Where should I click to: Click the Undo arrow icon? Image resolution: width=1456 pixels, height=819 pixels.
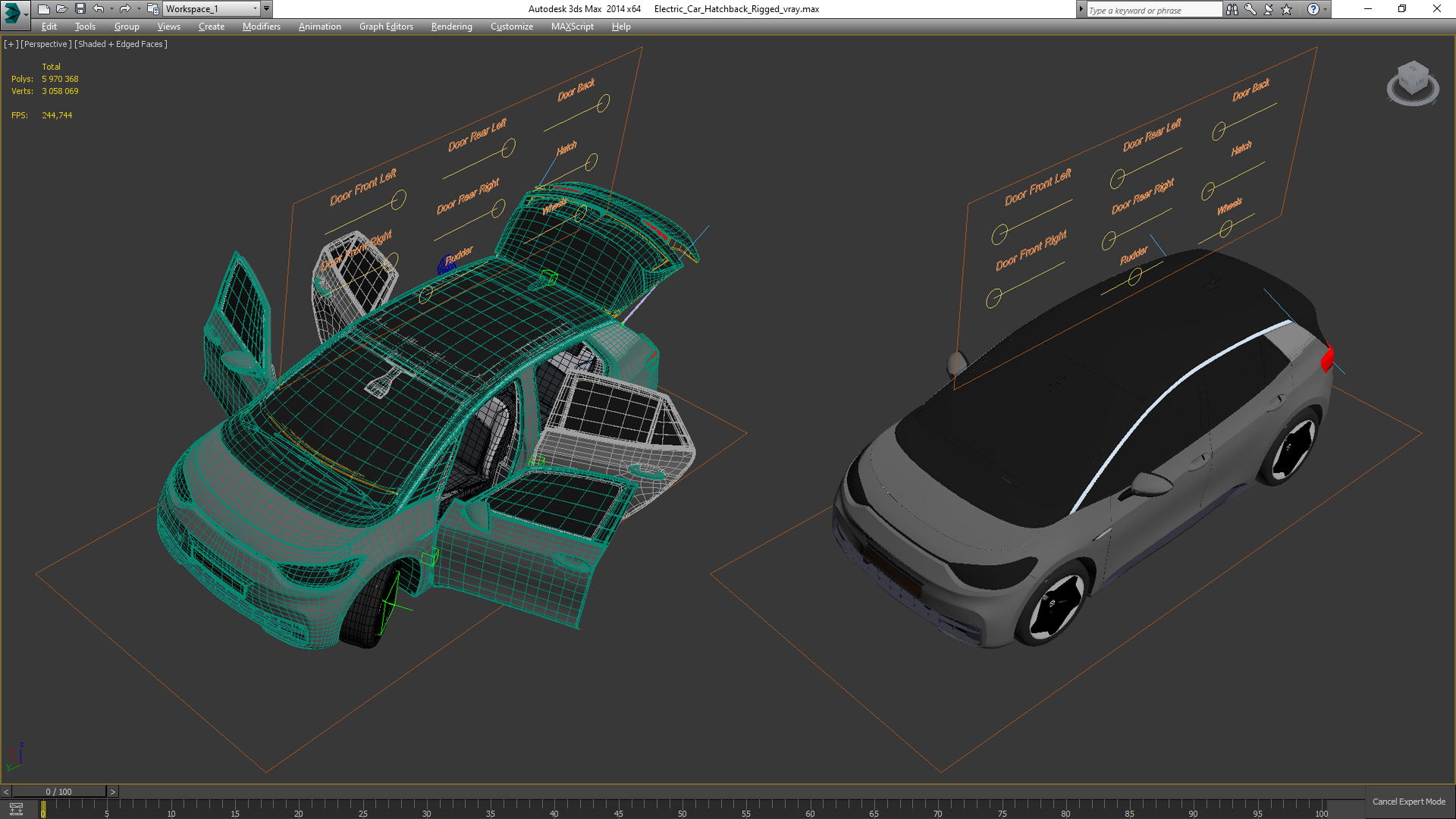tap(98, 9)
